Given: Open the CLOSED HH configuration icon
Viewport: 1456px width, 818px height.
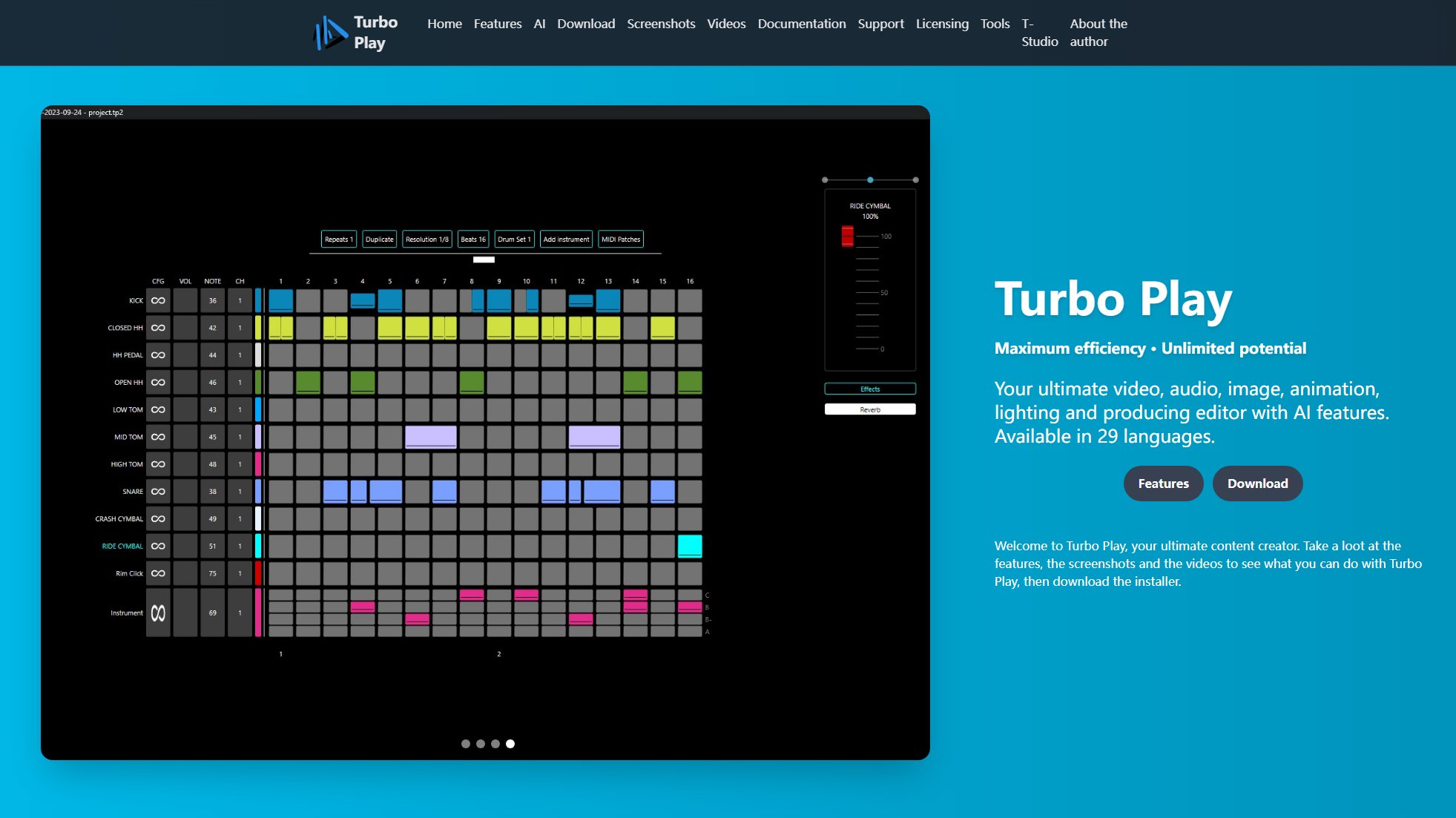Looking at the screenshot, I should click(x=157, y=327).
